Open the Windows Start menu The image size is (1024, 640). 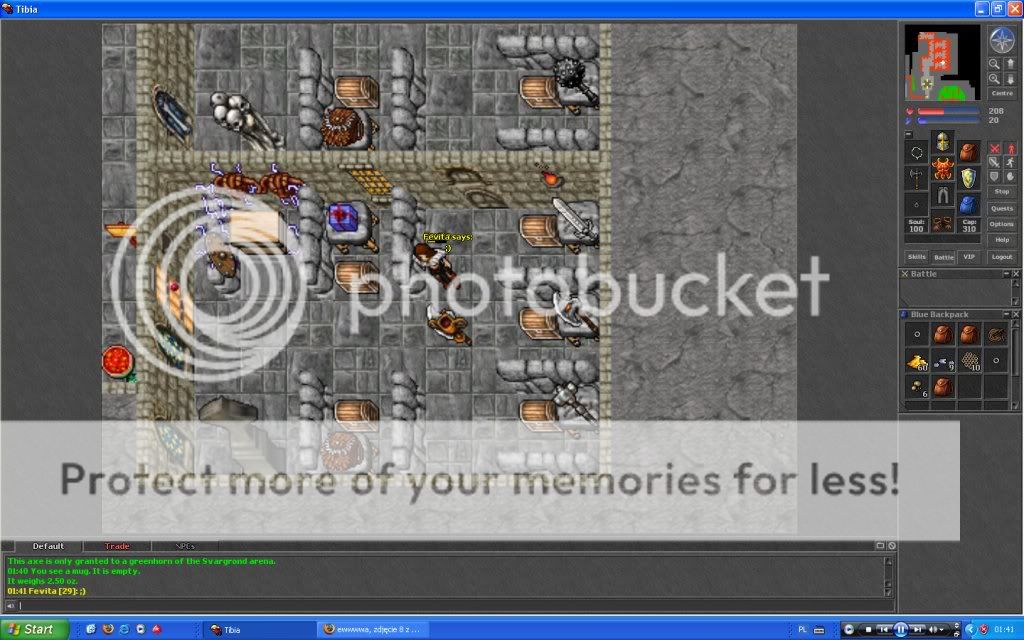(35, 630)
